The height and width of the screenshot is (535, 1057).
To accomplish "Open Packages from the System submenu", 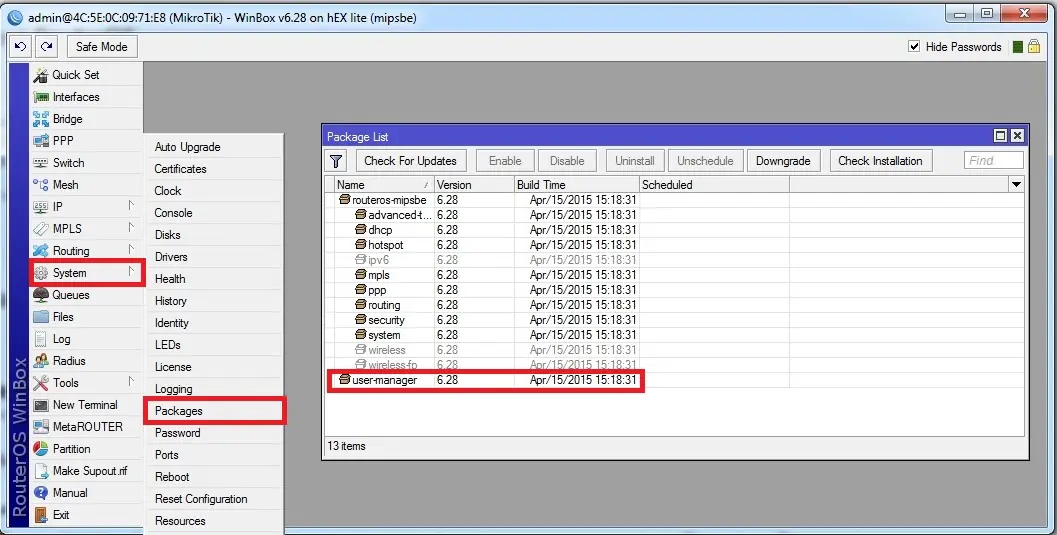I will [215, 411].
